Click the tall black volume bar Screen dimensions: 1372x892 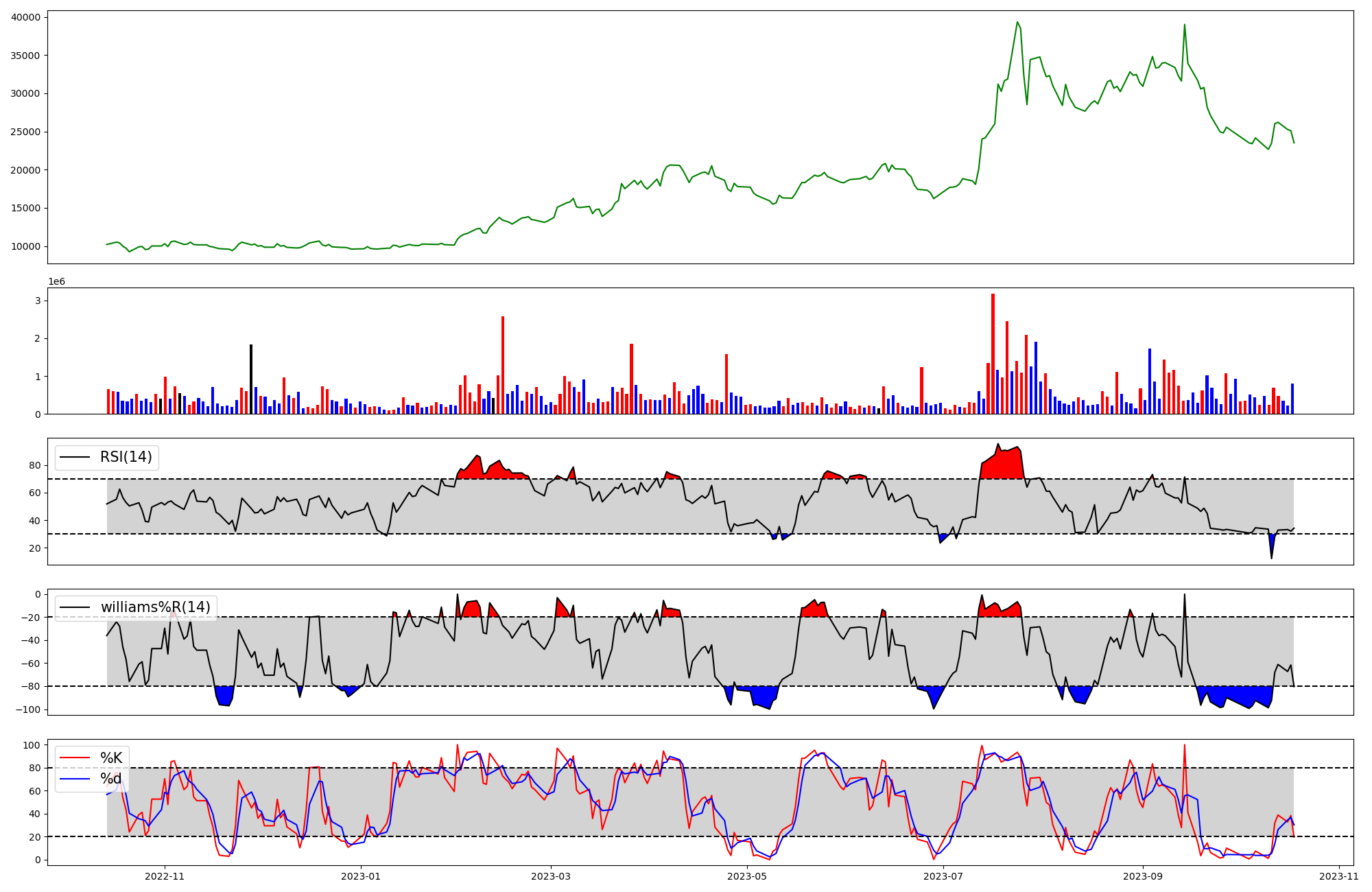coord(251,379)
